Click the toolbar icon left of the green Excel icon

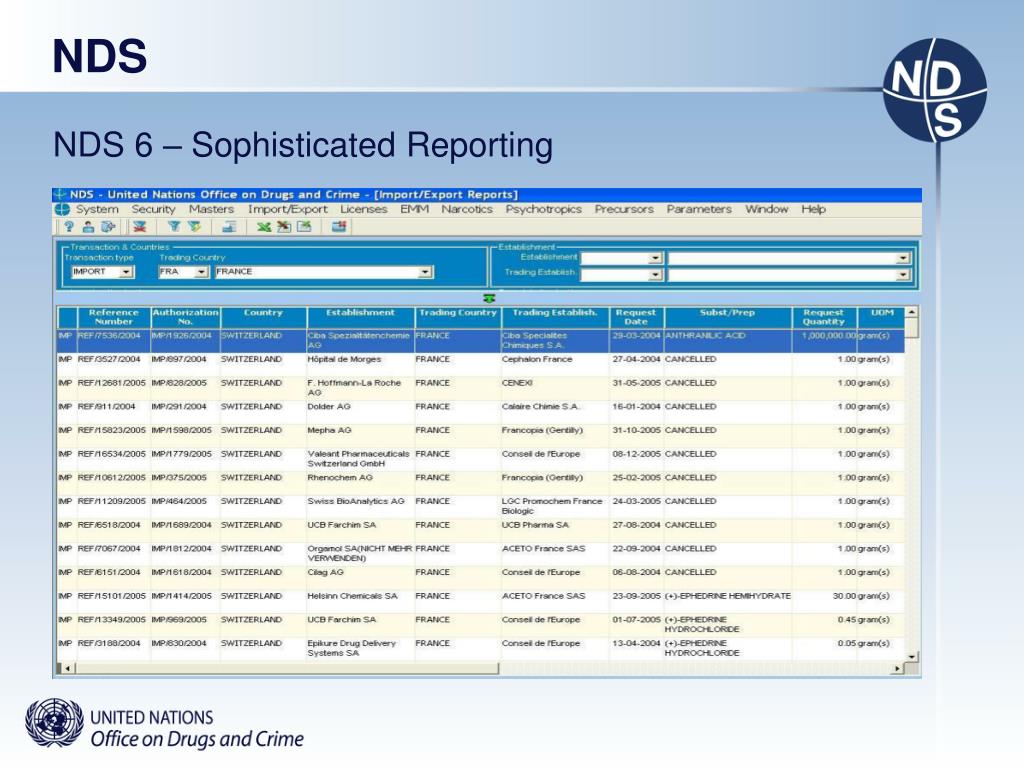tap(229, 227)
